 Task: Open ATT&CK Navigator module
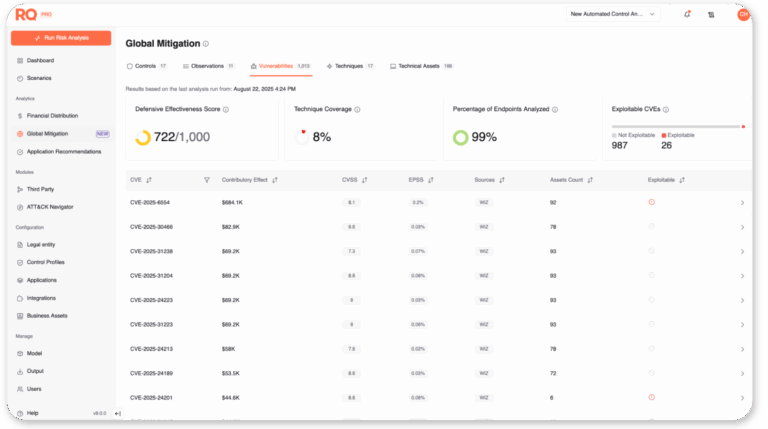pos(50,207)
